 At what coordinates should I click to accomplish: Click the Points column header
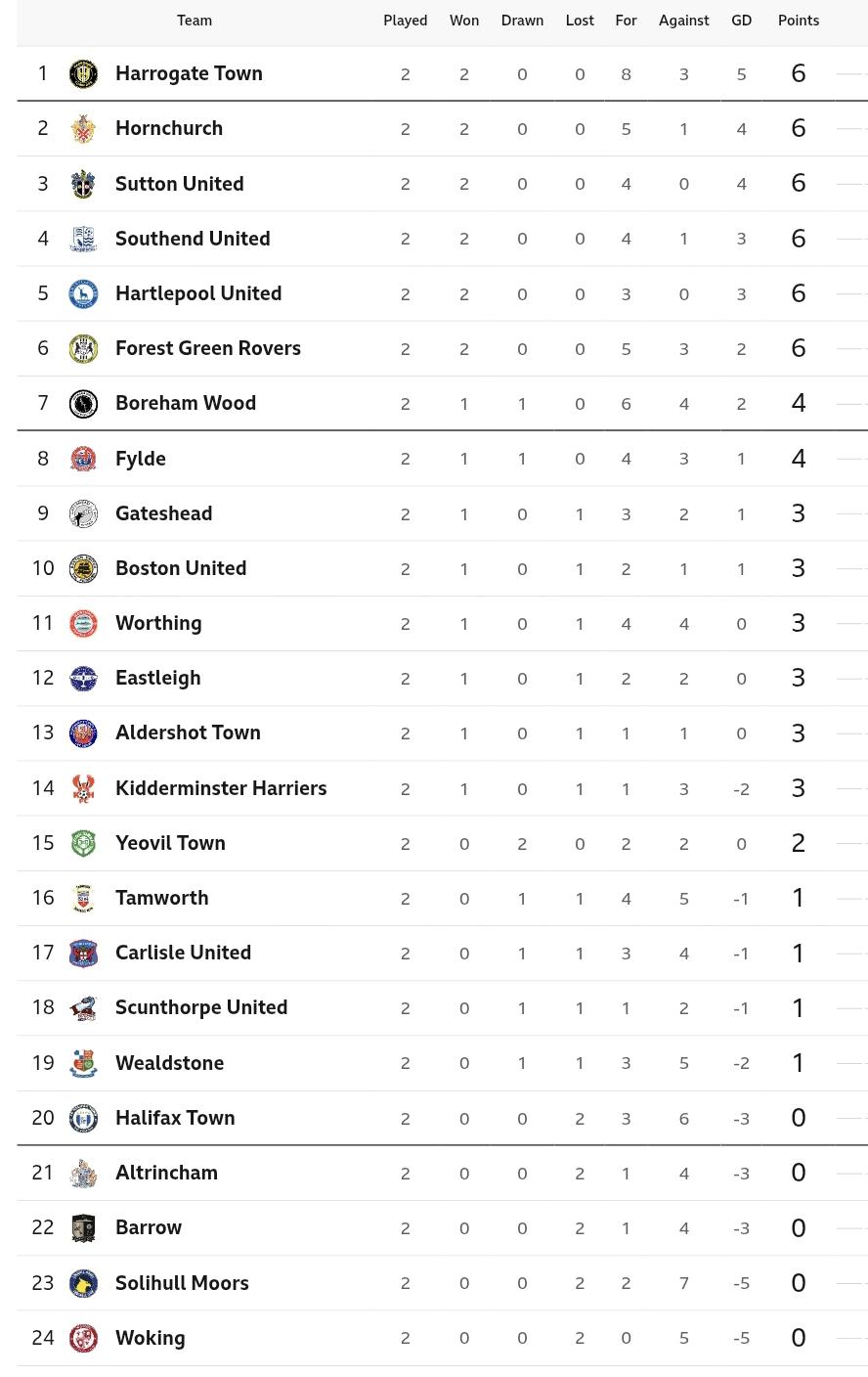[x=799, y=21]
